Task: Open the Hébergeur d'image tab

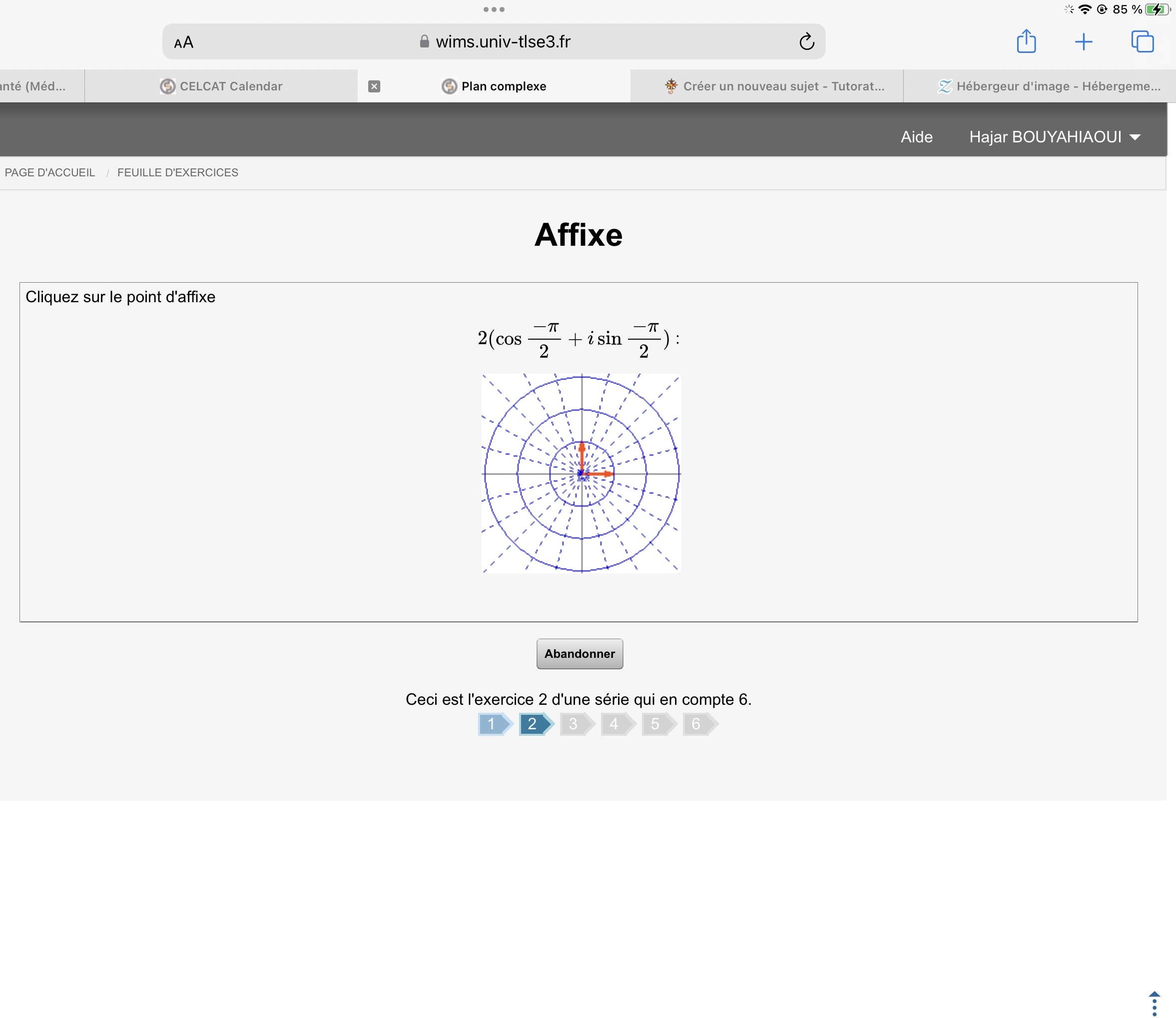Action: (1049, 86)
